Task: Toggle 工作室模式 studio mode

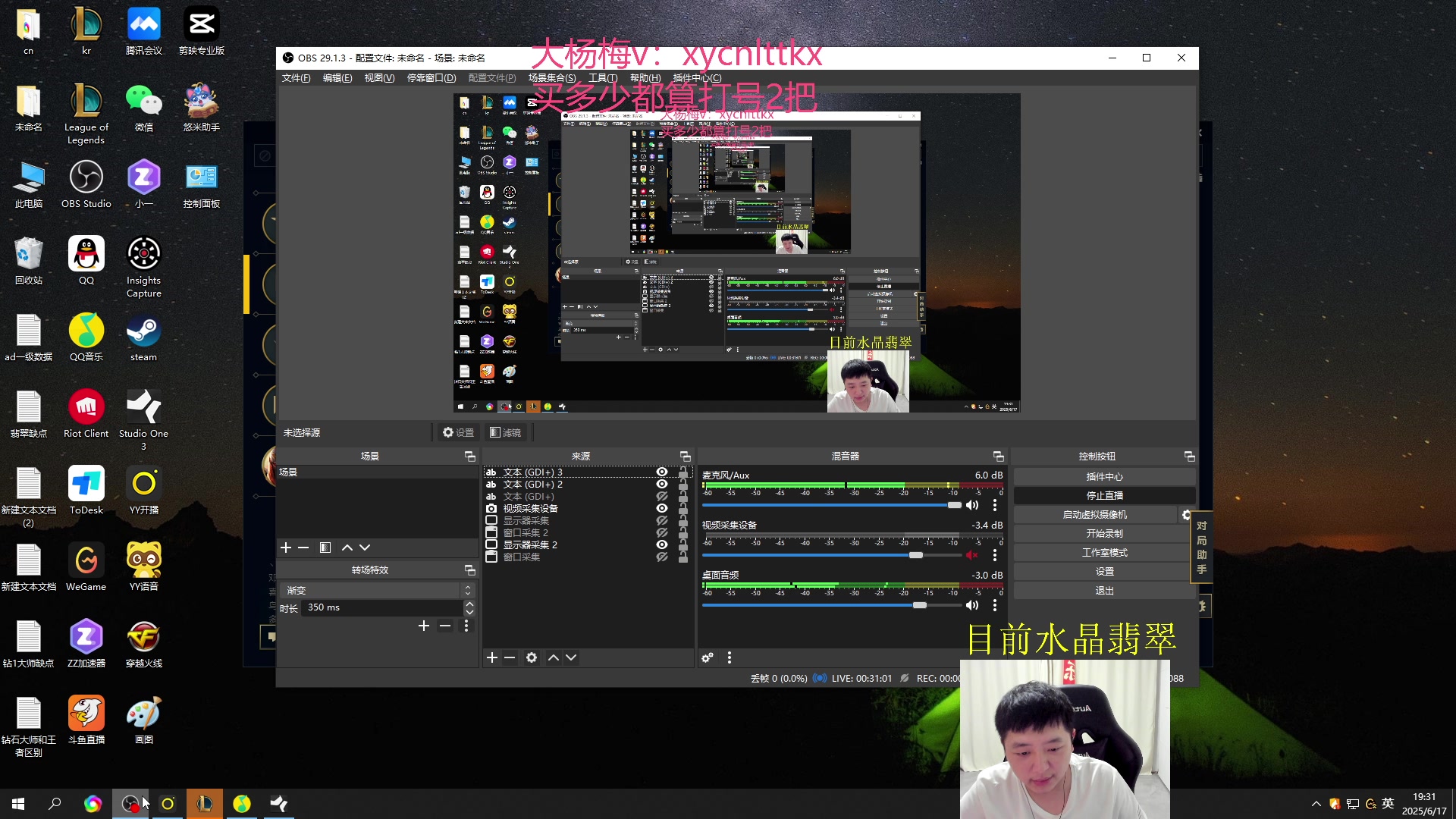Action: (x=1104, y=553)
